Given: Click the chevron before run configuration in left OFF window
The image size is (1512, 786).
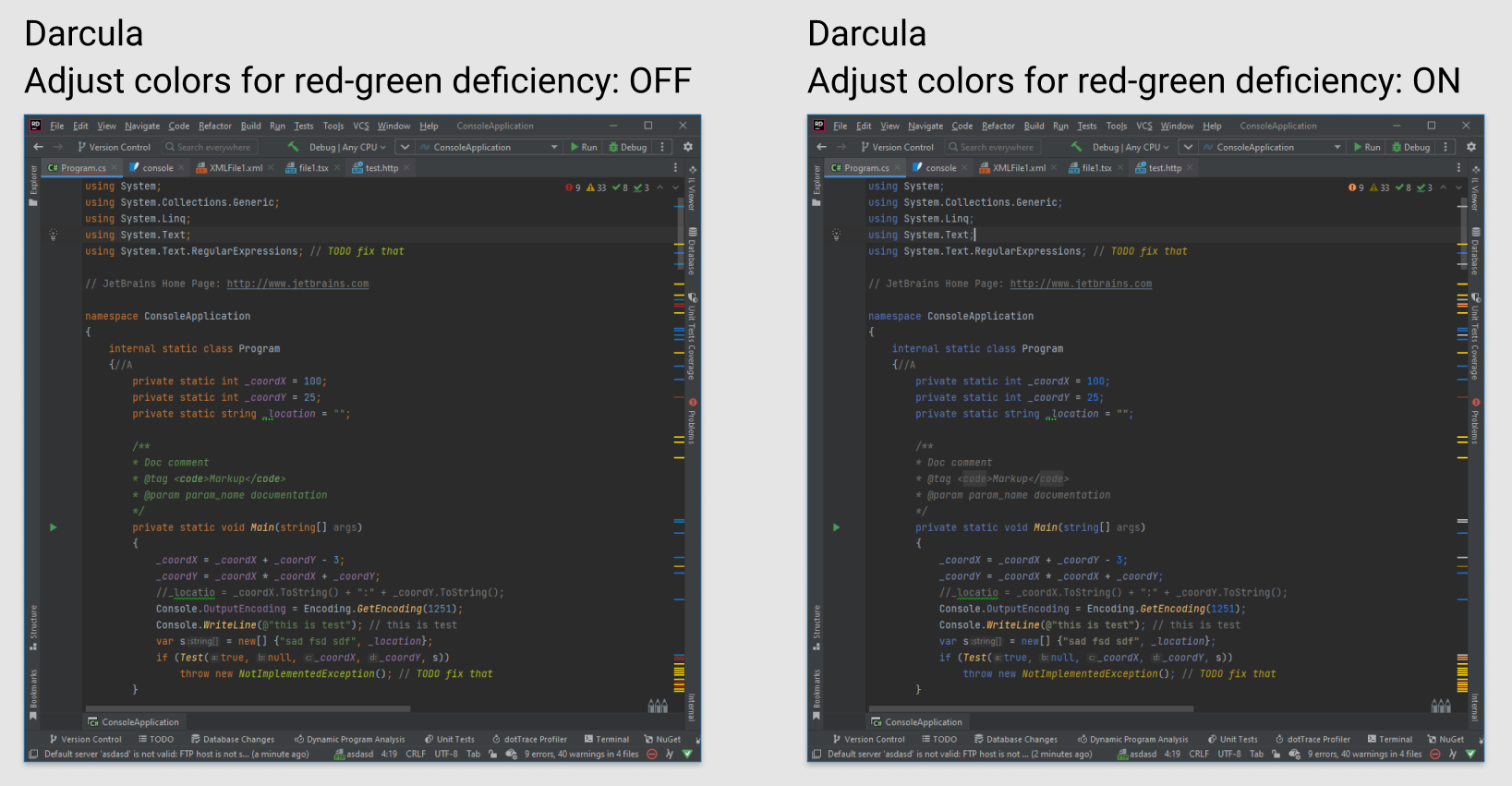Looking at the screenshot, I should (405, 147).
